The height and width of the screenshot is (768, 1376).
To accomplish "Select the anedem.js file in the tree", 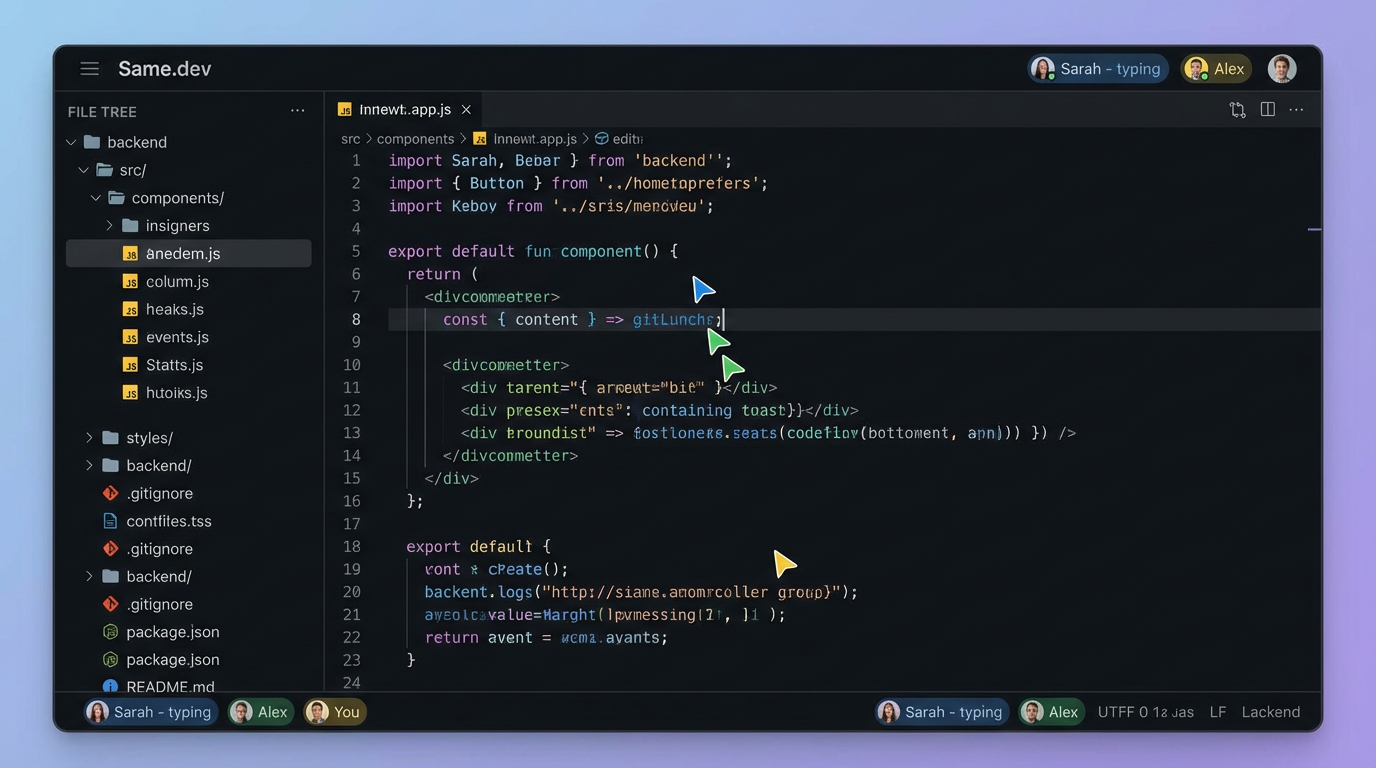I will click(183, 253).
